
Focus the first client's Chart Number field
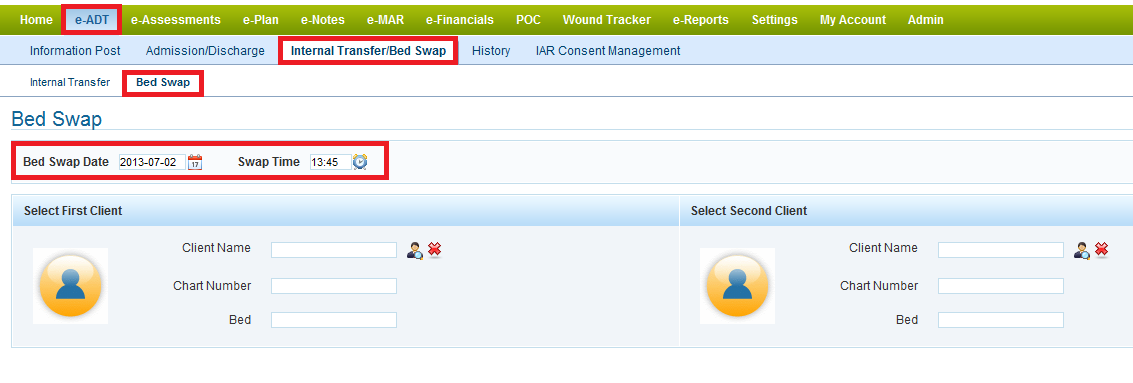334,286
